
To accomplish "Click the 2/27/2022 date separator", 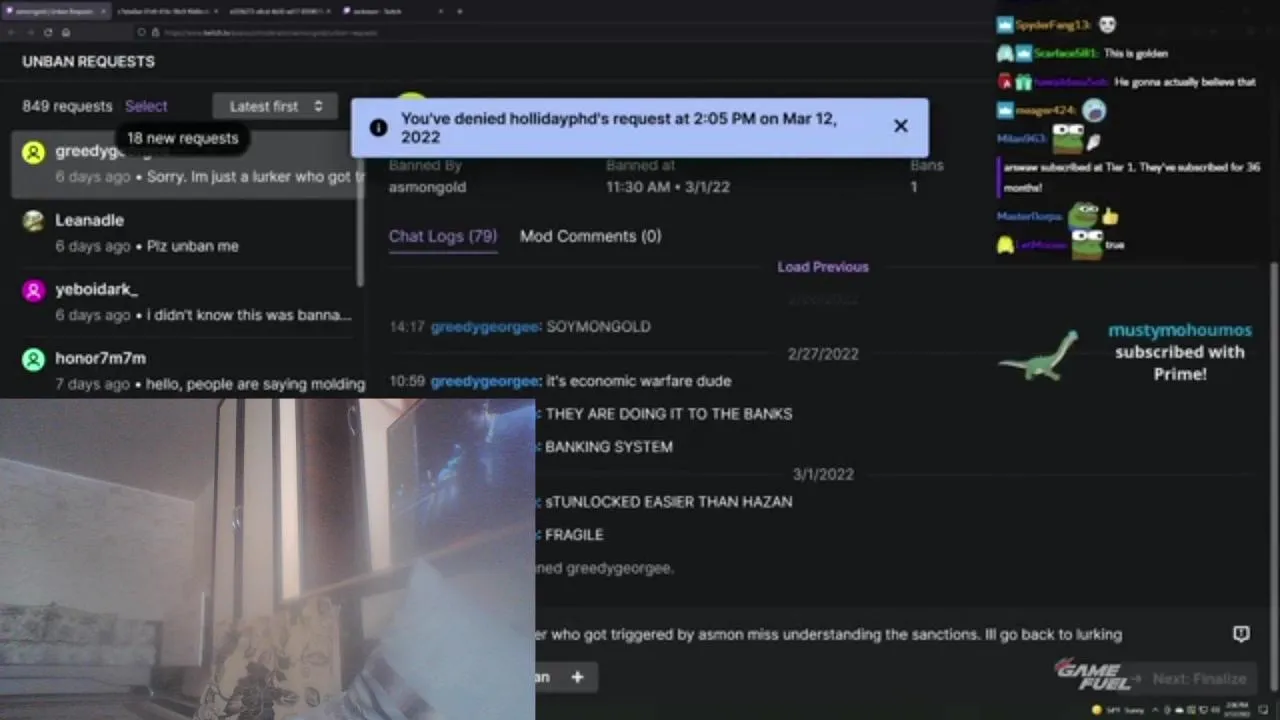I will click(x=823, y=354).
